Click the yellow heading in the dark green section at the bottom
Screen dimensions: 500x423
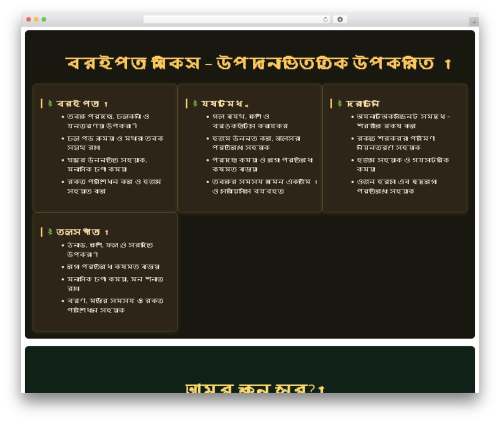point(255,388)
